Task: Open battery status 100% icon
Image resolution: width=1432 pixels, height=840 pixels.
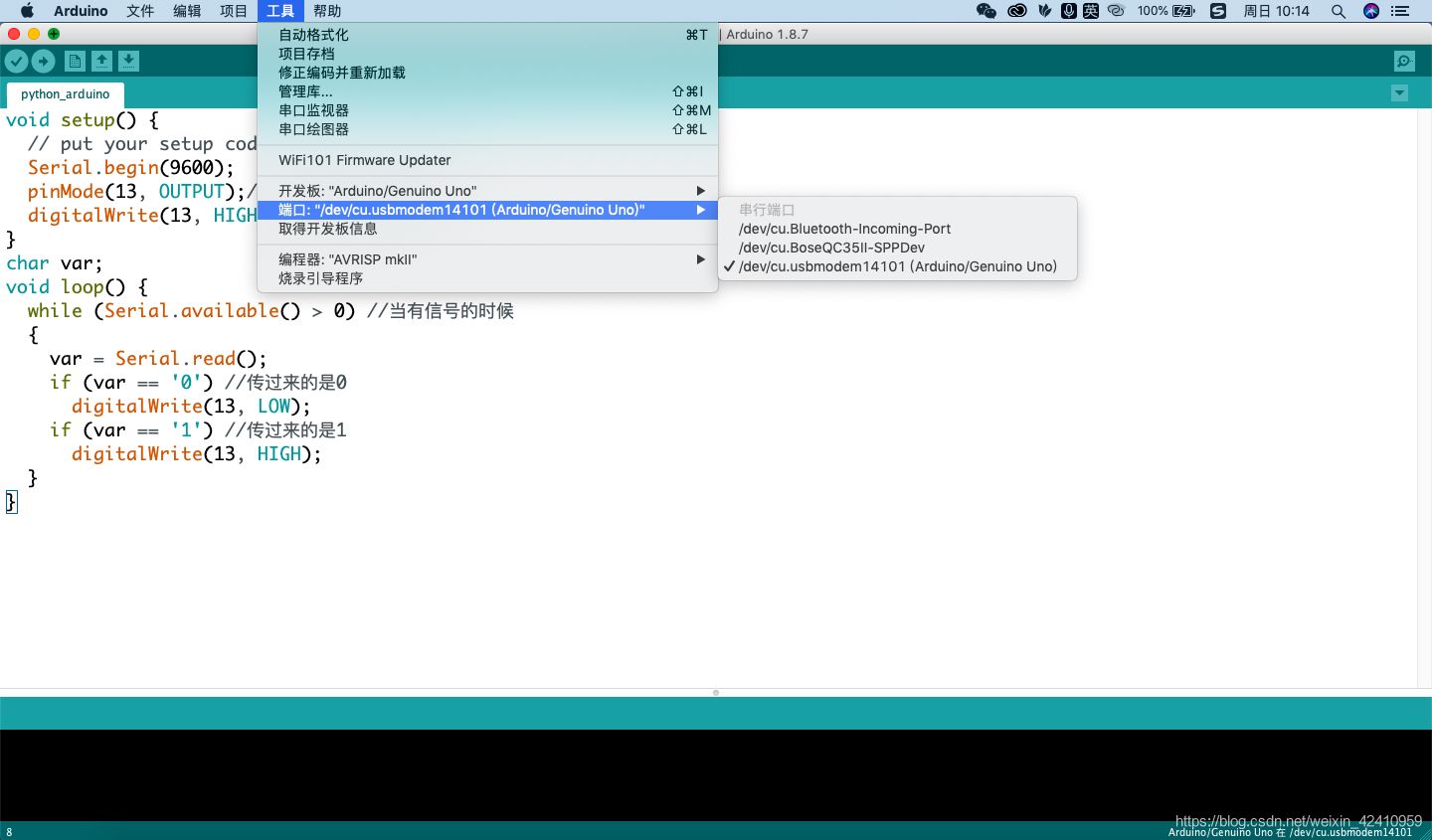Action: point(1166,11)
